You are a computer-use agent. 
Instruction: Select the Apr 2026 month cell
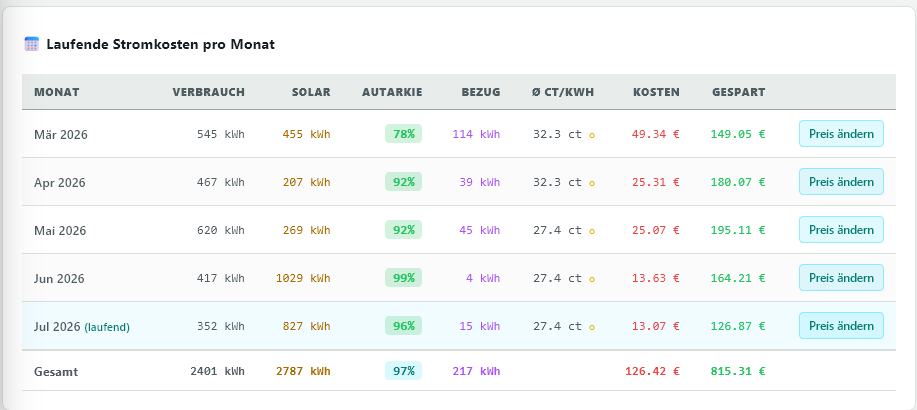(x=60, y=182)
